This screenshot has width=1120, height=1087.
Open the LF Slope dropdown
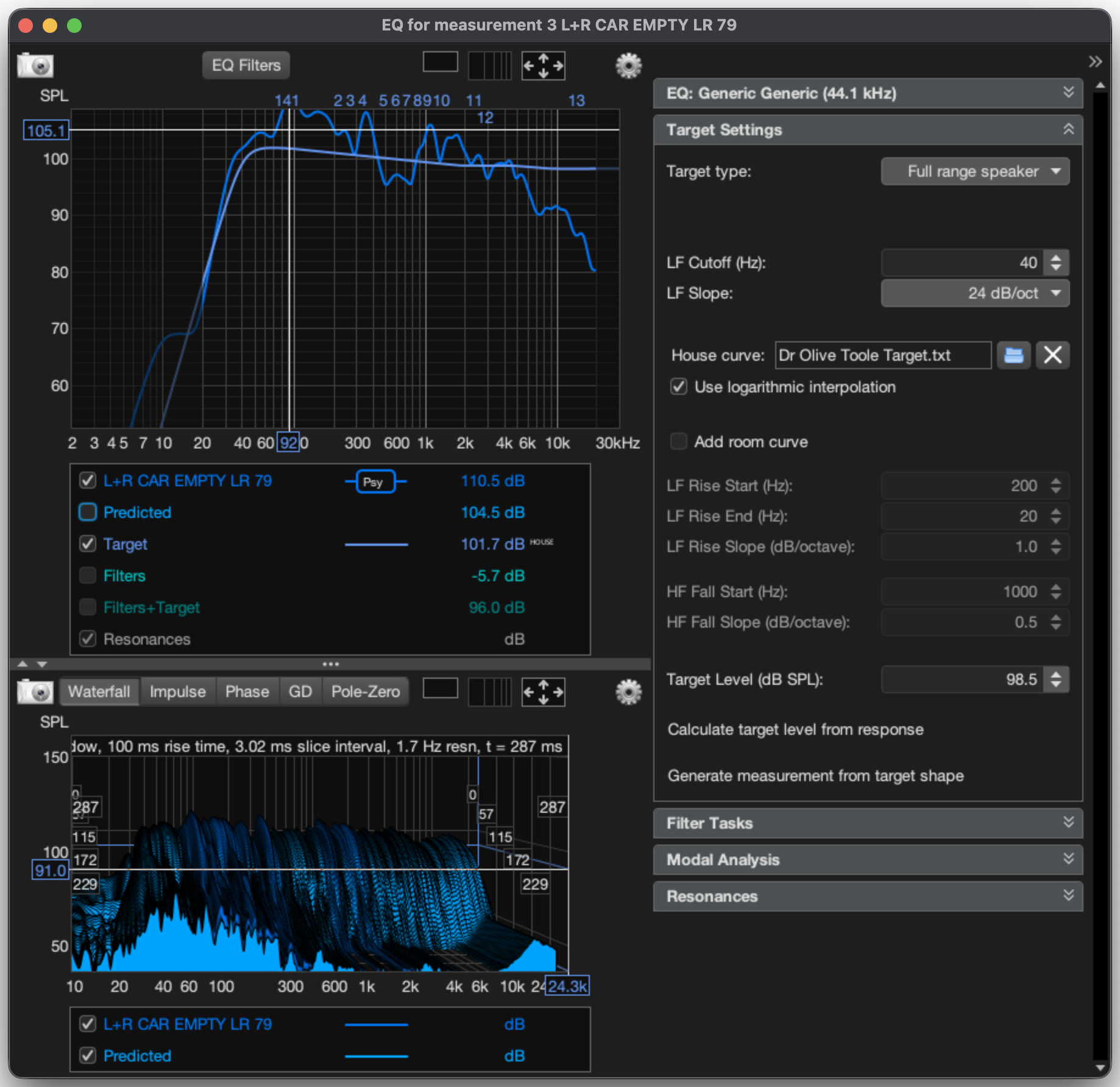coord(975,293)
